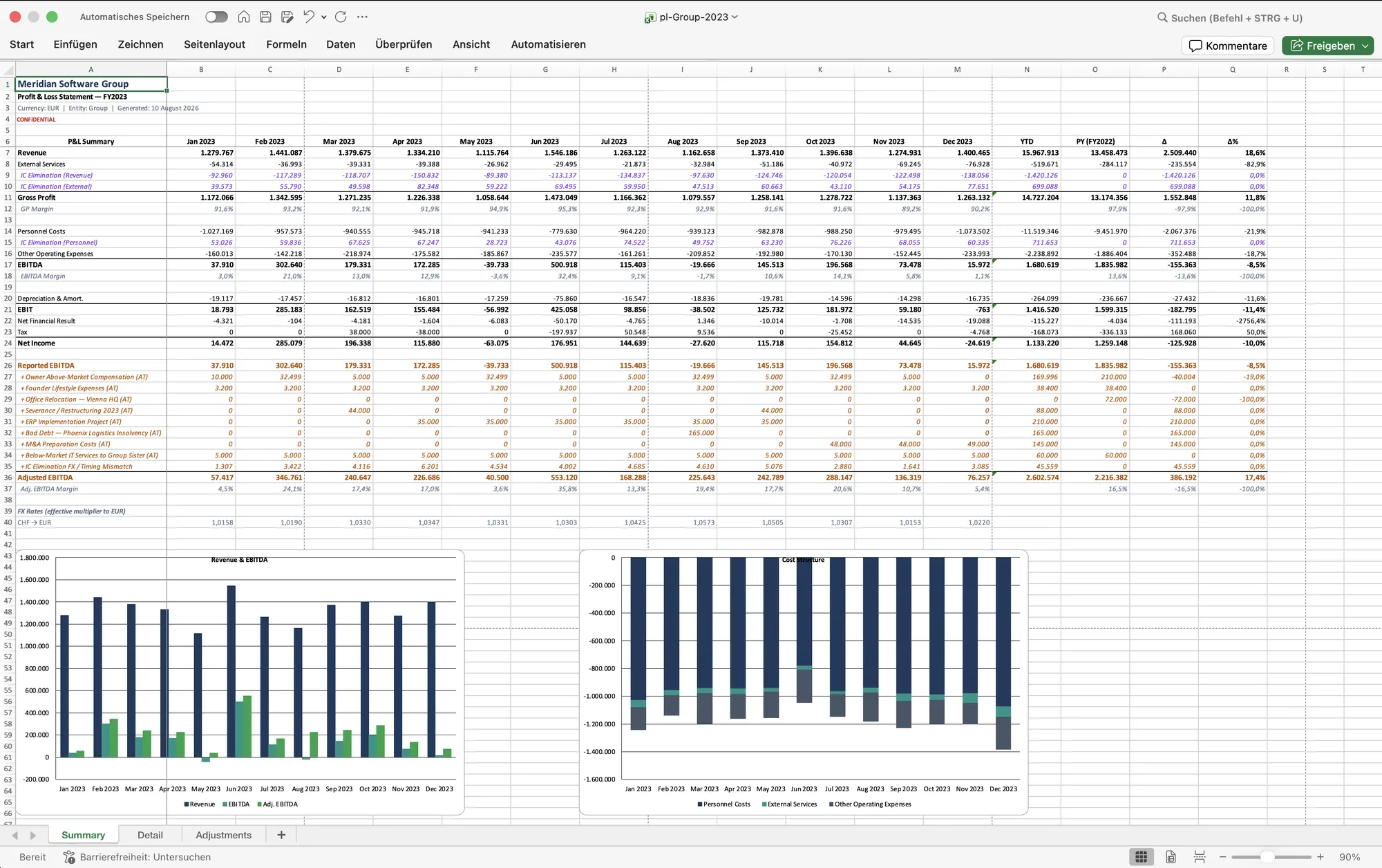Viewport: 1382px width, 868px height.
Task: Click the Save As icon with pencil
Action: tap(287, 17)
